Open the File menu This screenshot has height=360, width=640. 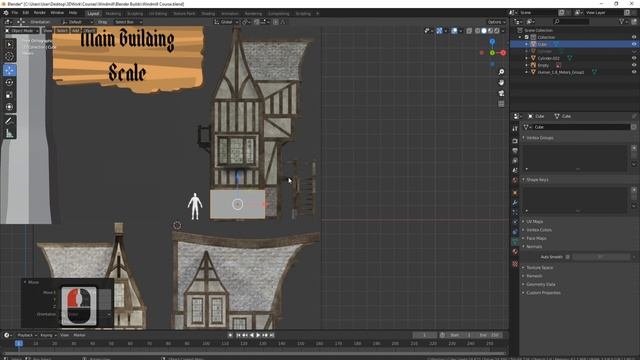(x=15, y=13)
